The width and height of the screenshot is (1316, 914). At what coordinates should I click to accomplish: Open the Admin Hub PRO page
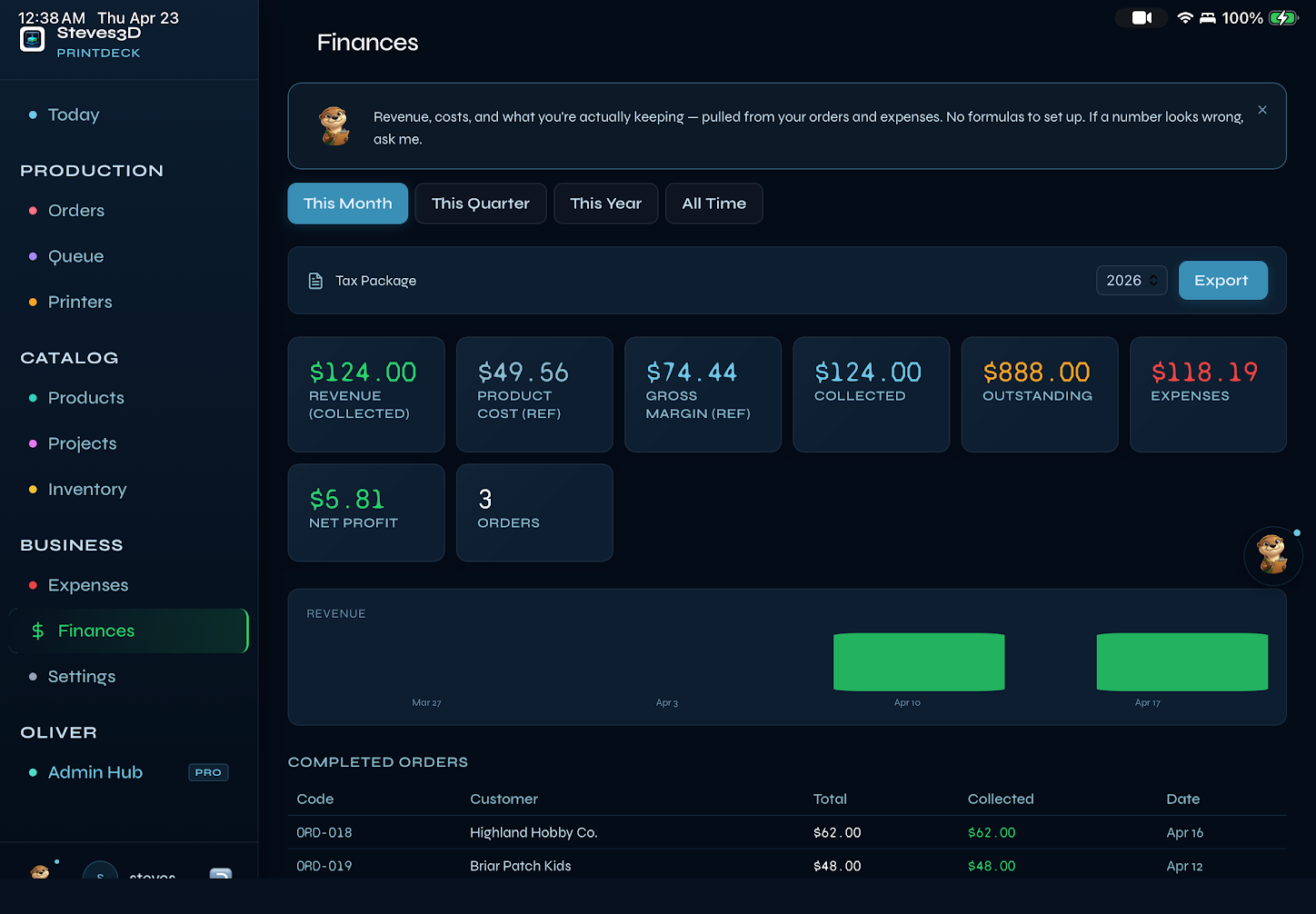[95, 771]
